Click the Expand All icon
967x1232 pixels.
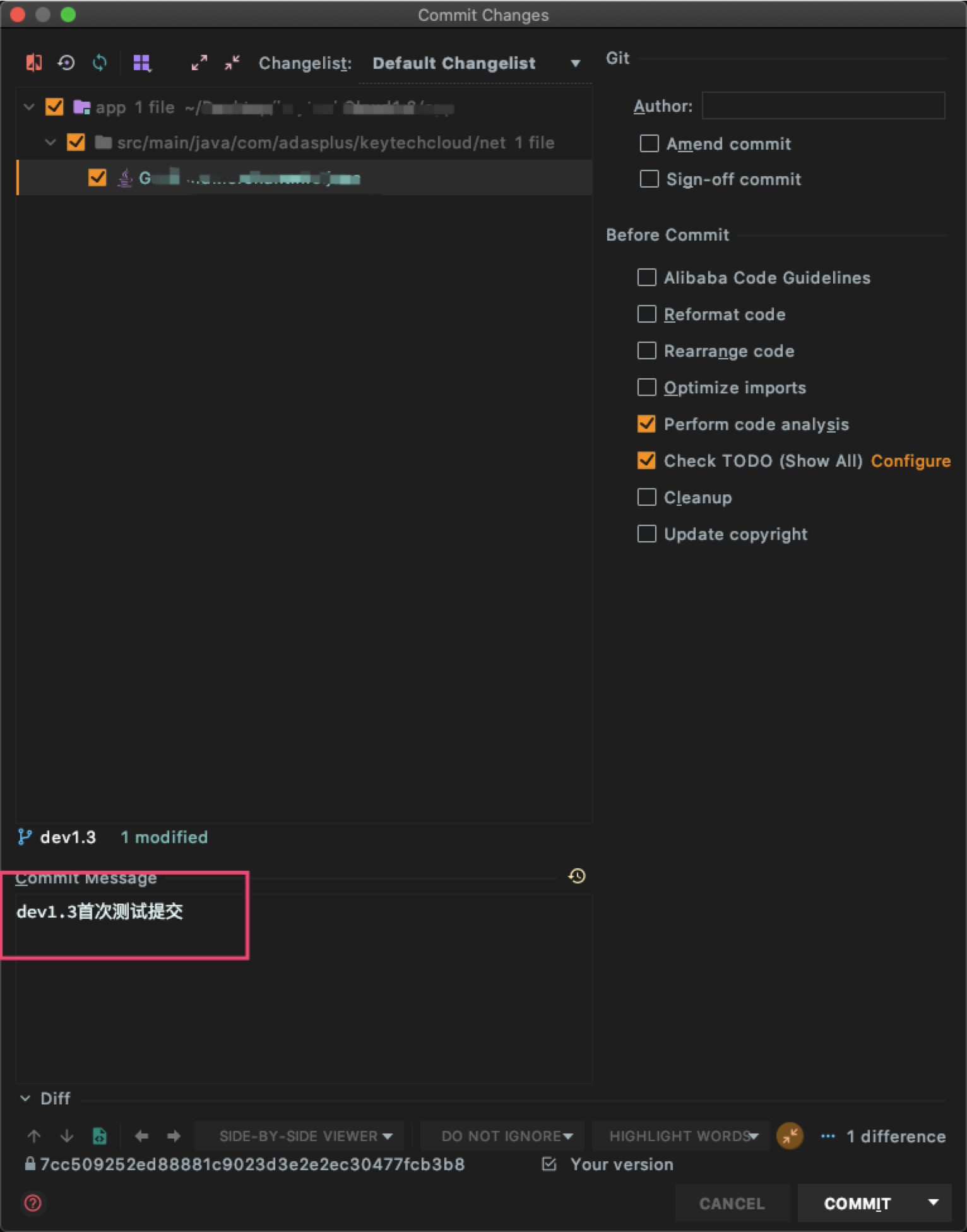click(199, 63)
